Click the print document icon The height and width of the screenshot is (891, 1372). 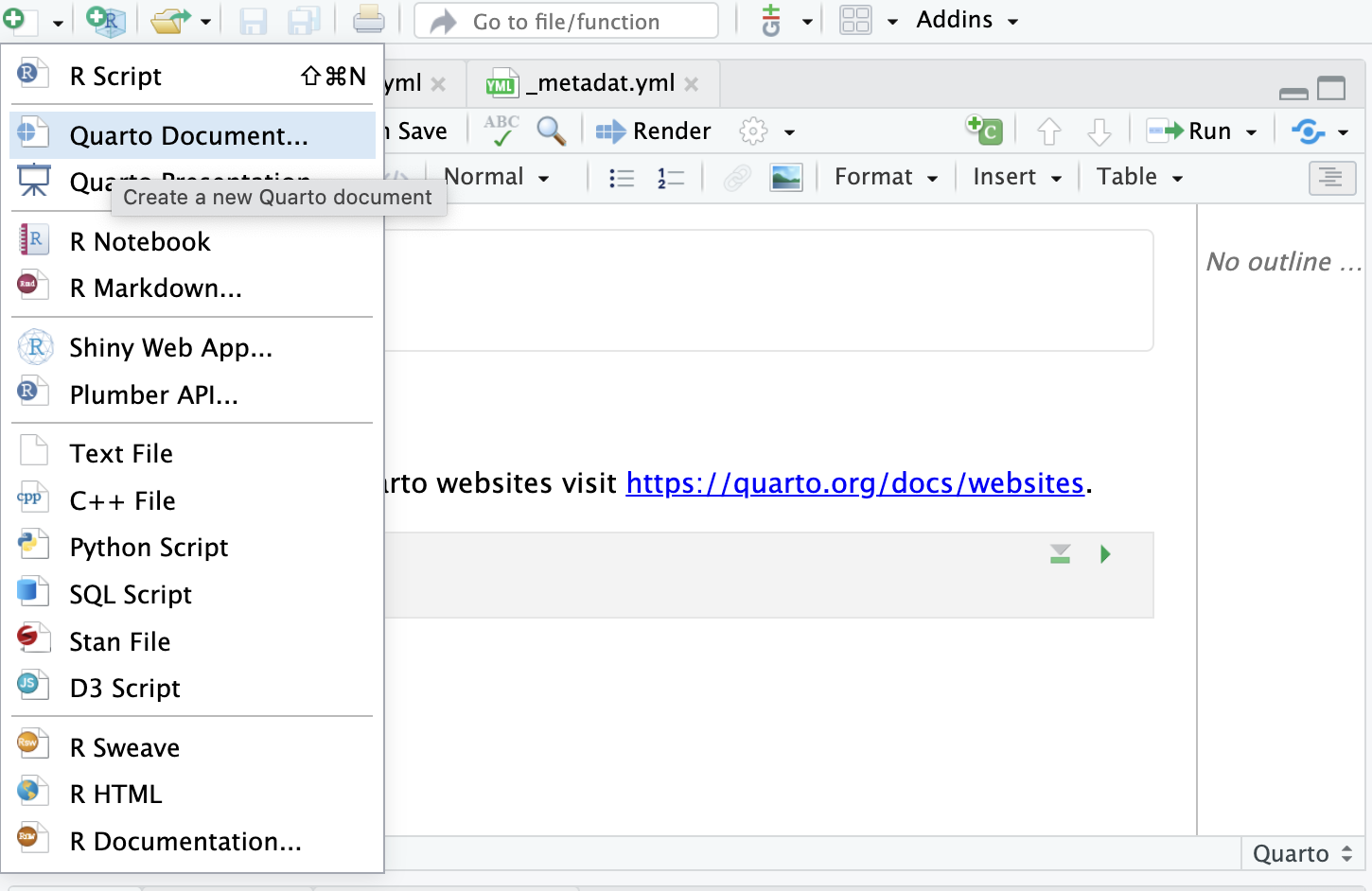click(x=368, y=20)
